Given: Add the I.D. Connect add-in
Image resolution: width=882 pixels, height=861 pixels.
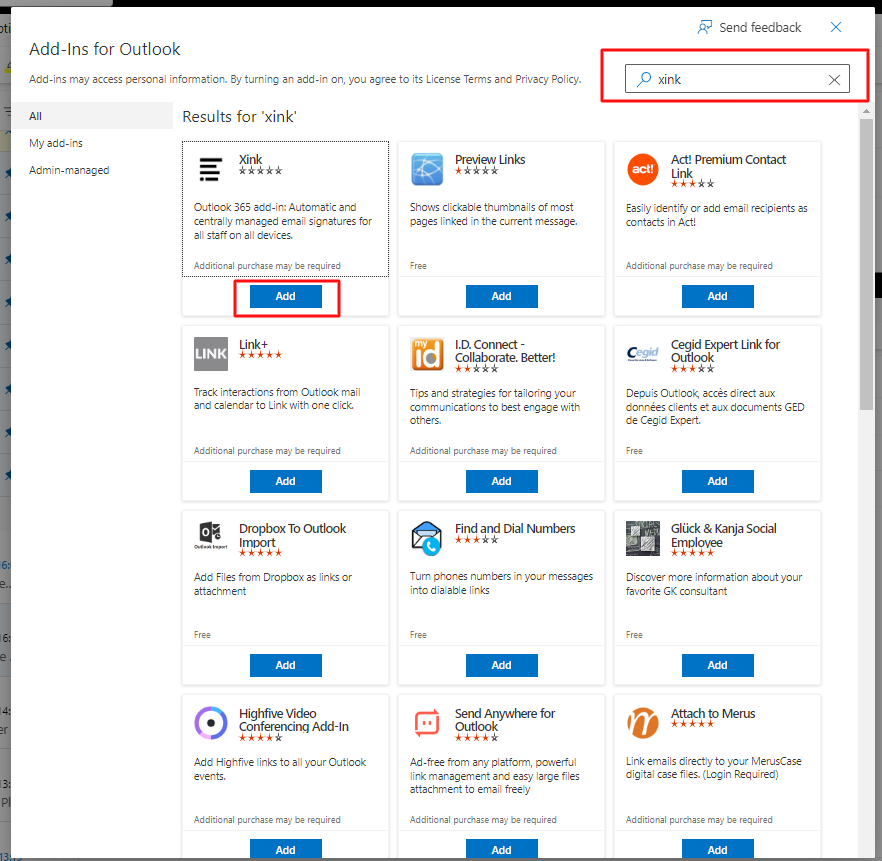Looking at the screenshot, I should (x=502, y=481).
